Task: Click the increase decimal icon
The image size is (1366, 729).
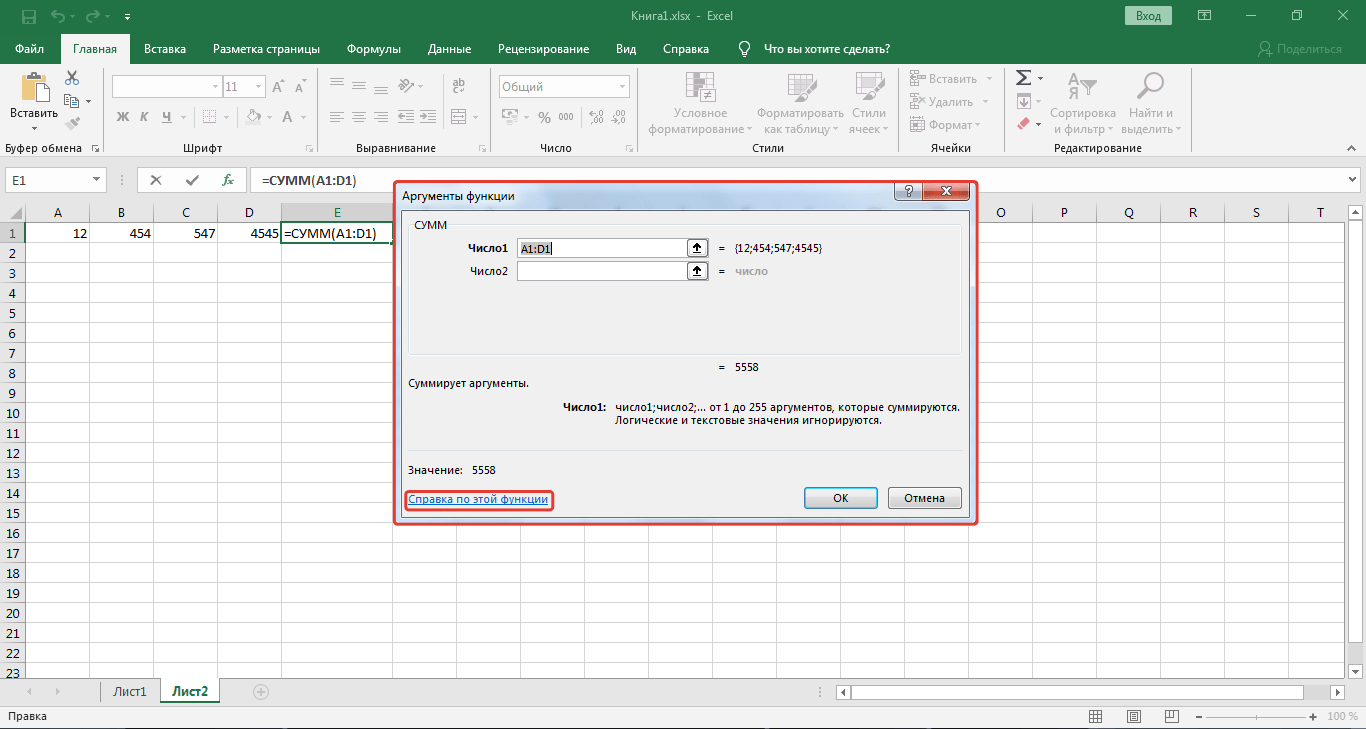Action: point(597,117)
